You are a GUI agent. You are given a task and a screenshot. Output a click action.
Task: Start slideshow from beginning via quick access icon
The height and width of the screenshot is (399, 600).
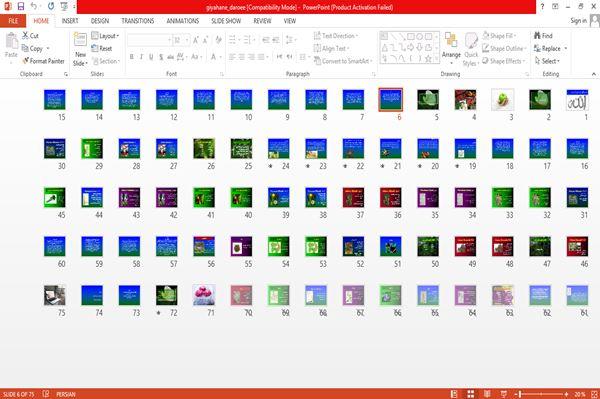(64, 6)
